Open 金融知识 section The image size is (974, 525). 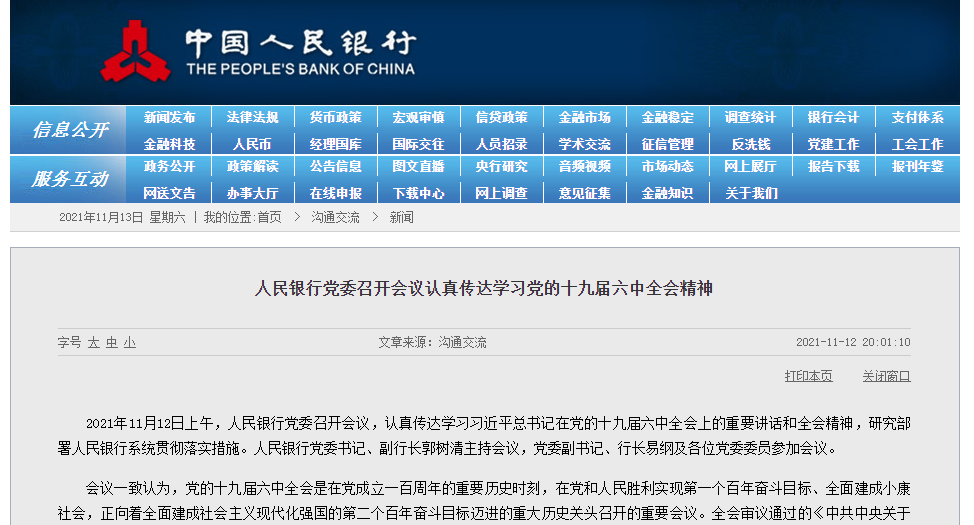coord(668,193)
